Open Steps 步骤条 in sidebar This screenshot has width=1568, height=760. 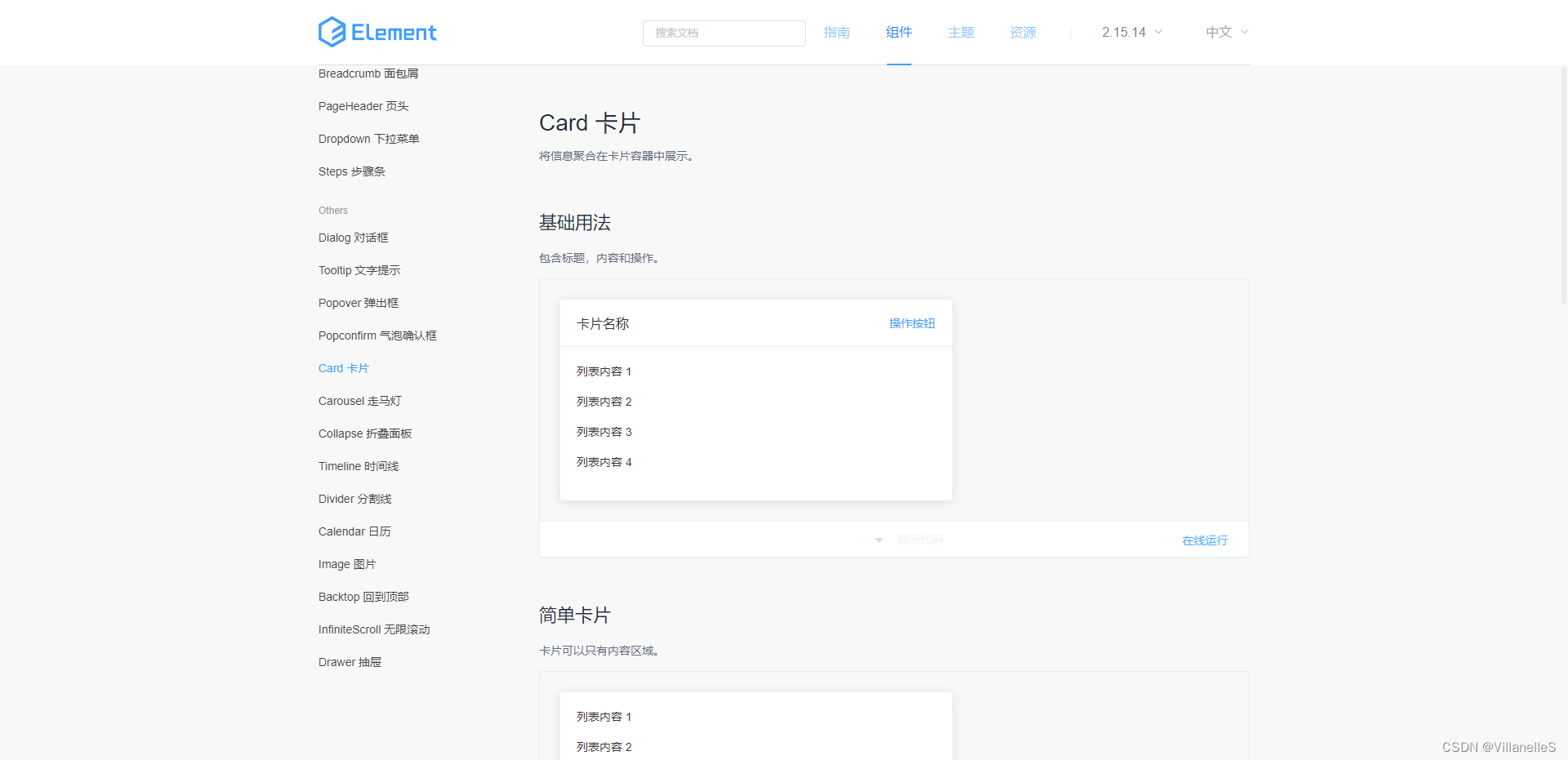(352, 171)
